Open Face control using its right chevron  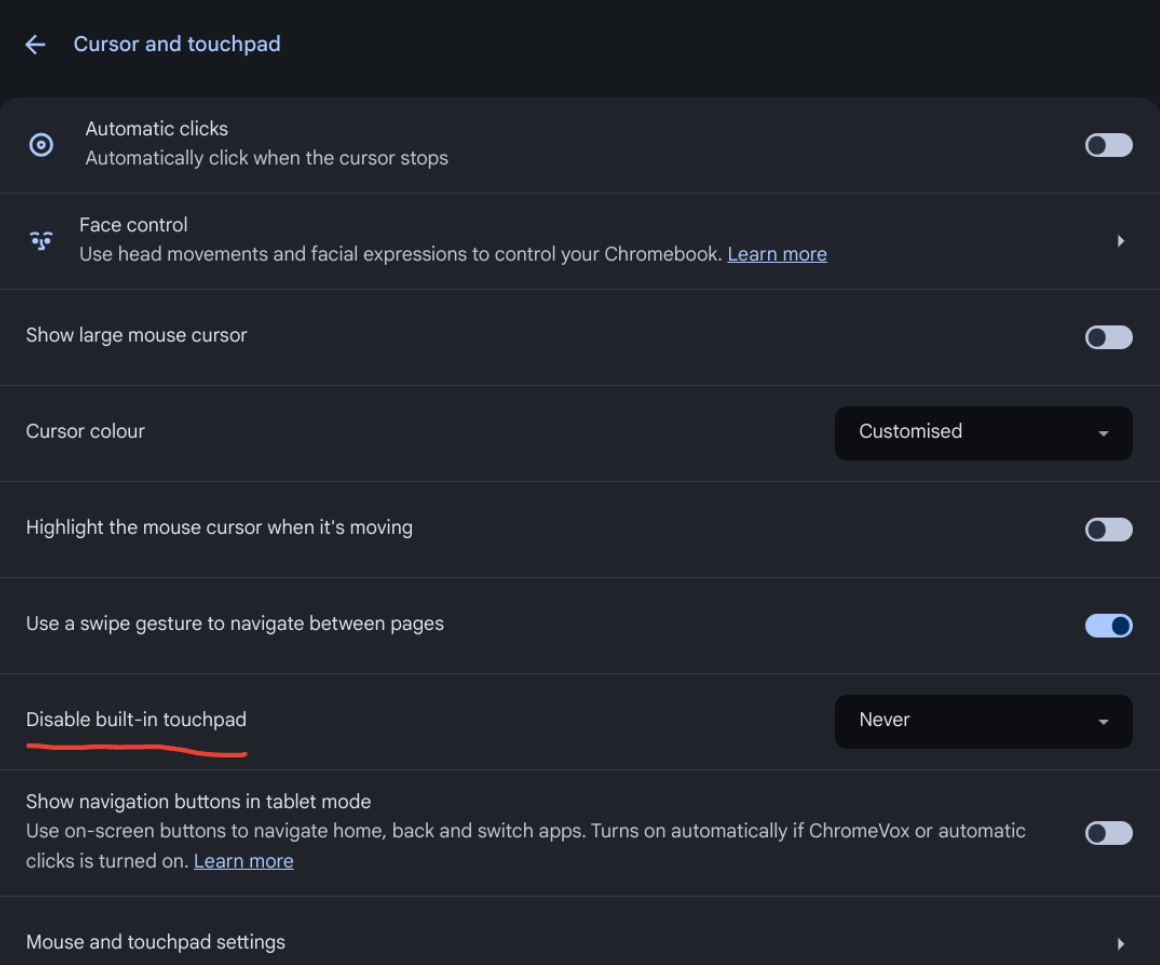pyautogui.click(x=1120, y=241)
